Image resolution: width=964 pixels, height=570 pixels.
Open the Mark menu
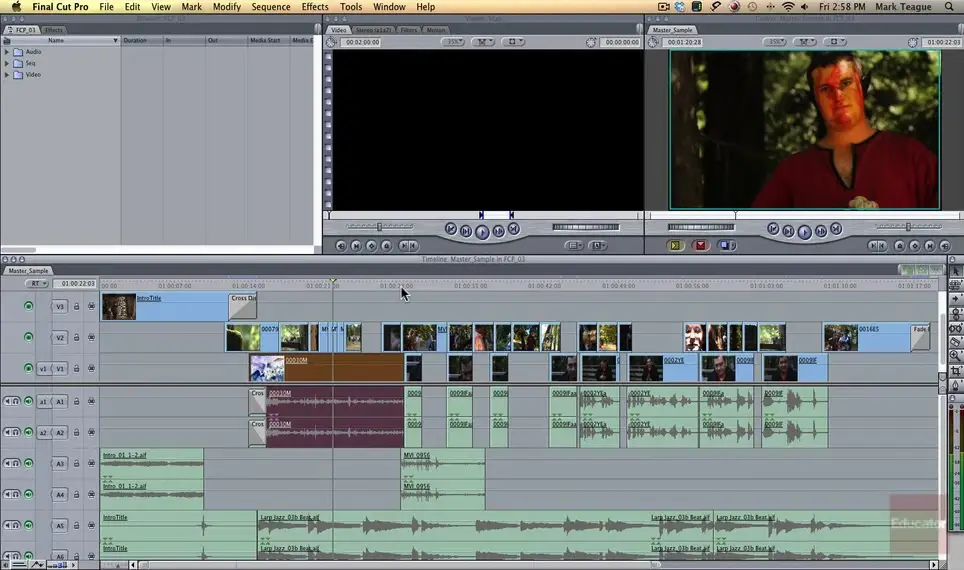[191, 7]
